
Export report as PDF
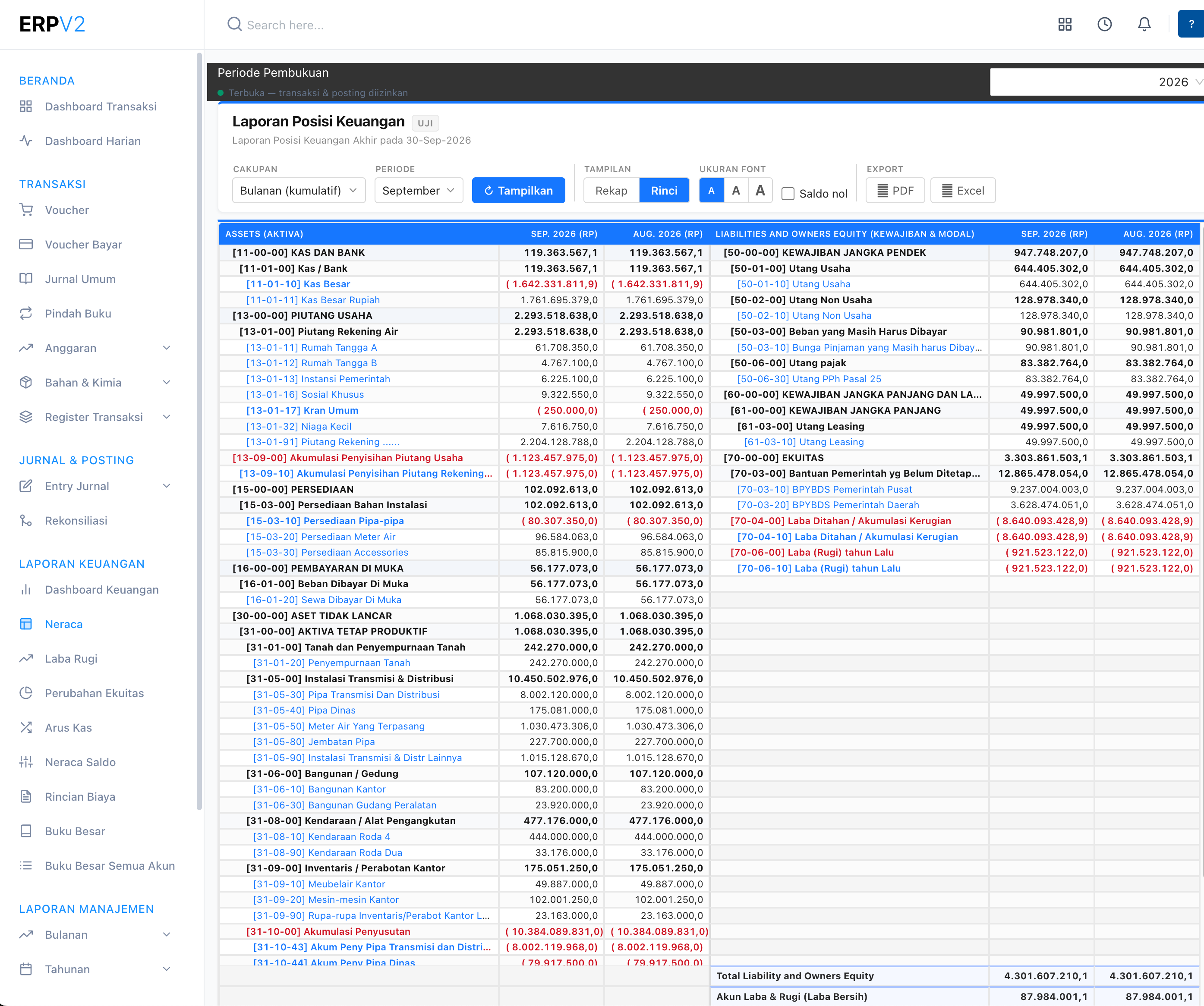coord(895,191)
